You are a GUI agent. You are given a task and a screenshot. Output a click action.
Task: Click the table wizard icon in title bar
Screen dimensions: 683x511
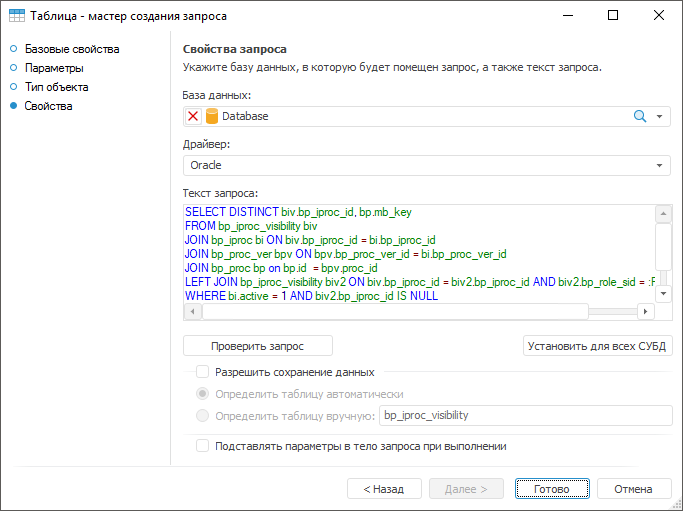tap(17, 16)
